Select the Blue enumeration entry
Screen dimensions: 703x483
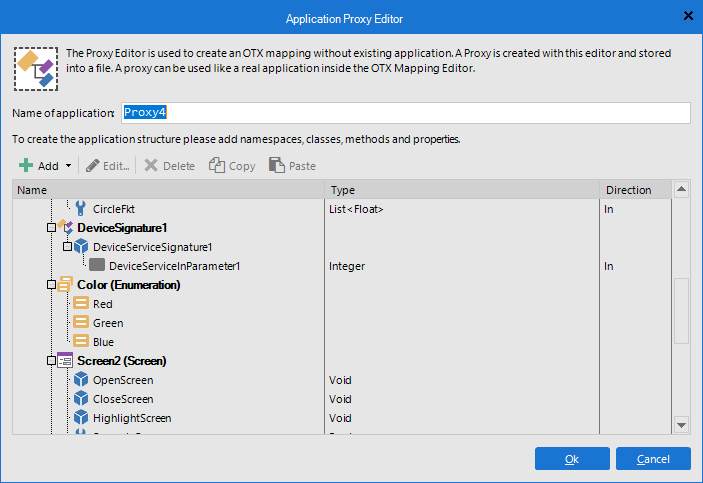pos(103,342)
